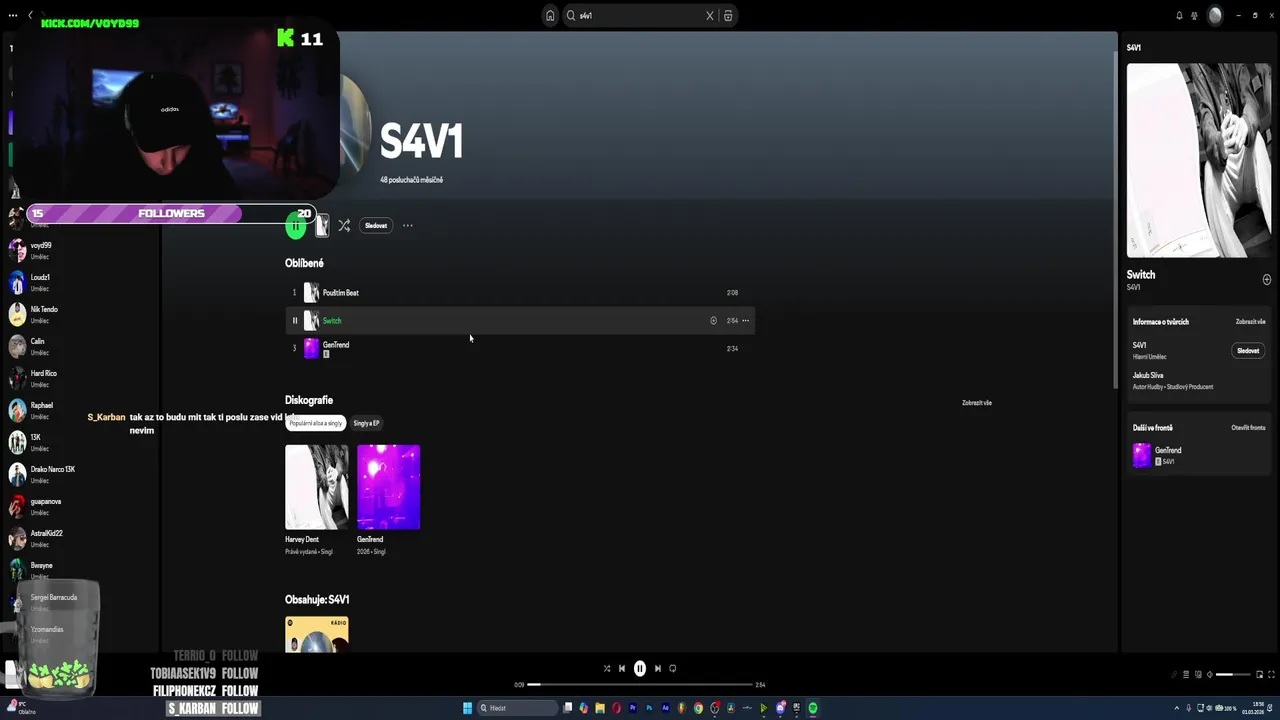Image resolution: width=1280 pixels, height=720 pixels.
Task: Open the GenTrend track cover thumbnail
Action: (311, 348)
